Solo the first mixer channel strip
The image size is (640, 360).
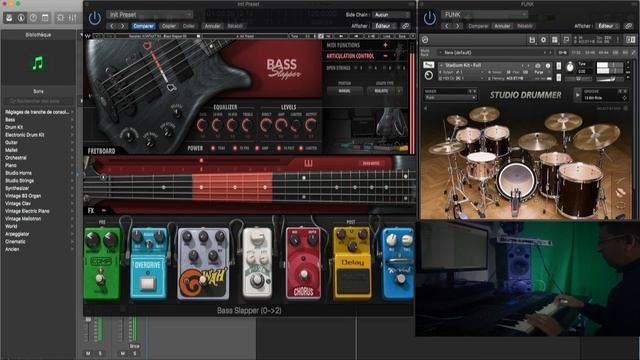click(x=100, y=353)
